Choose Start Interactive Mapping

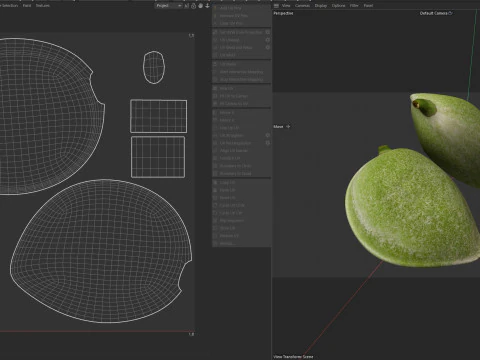242,72
